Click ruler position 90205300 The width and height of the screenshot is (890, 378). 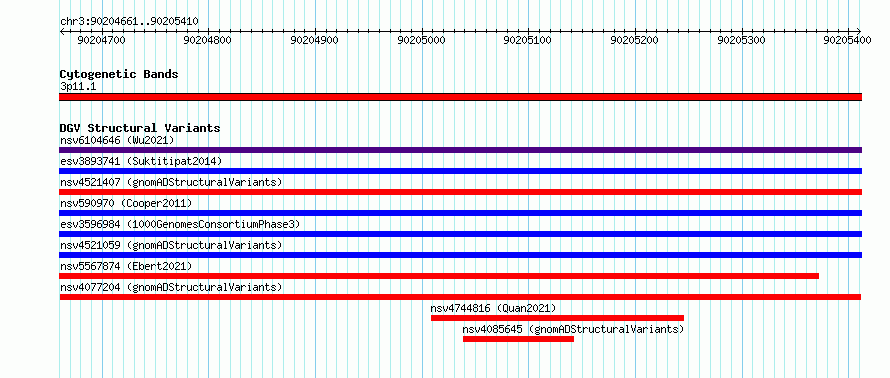click(742, 40)
